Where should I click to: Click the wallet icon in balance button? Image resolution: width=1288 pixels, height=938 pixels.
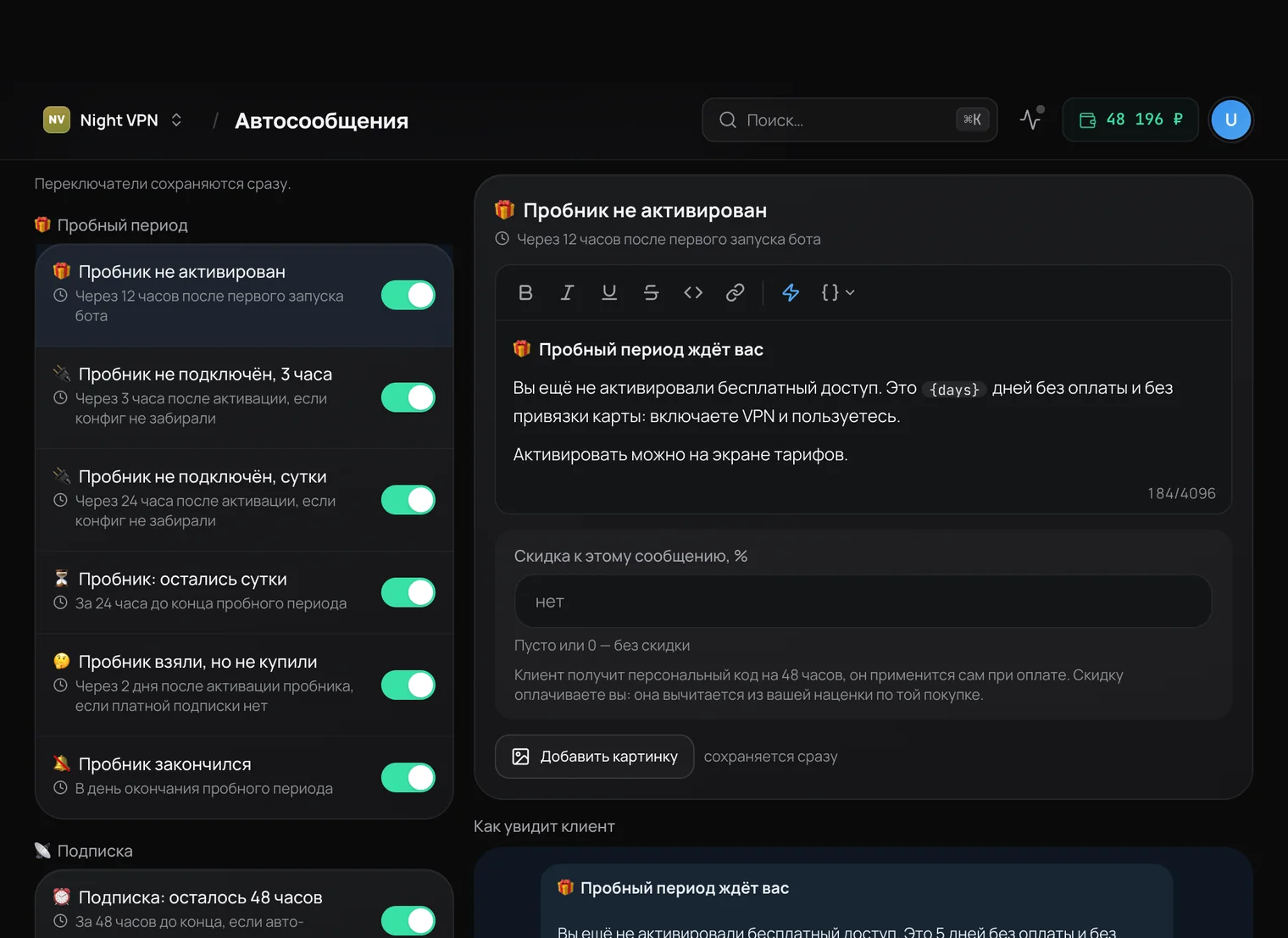coord(1087,120)
